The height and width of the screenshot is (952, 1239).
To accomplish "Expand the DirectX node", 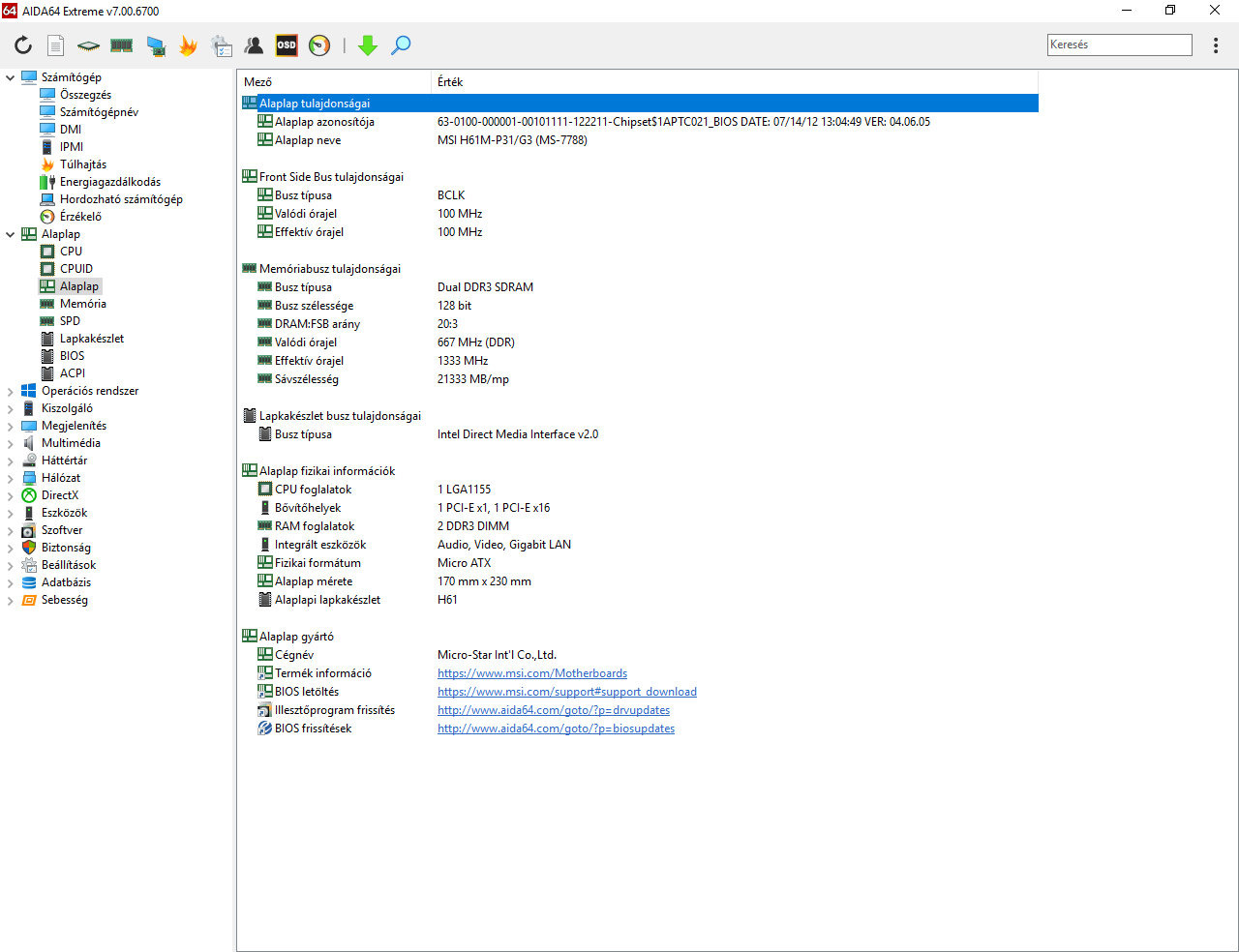I will (11, 495).
